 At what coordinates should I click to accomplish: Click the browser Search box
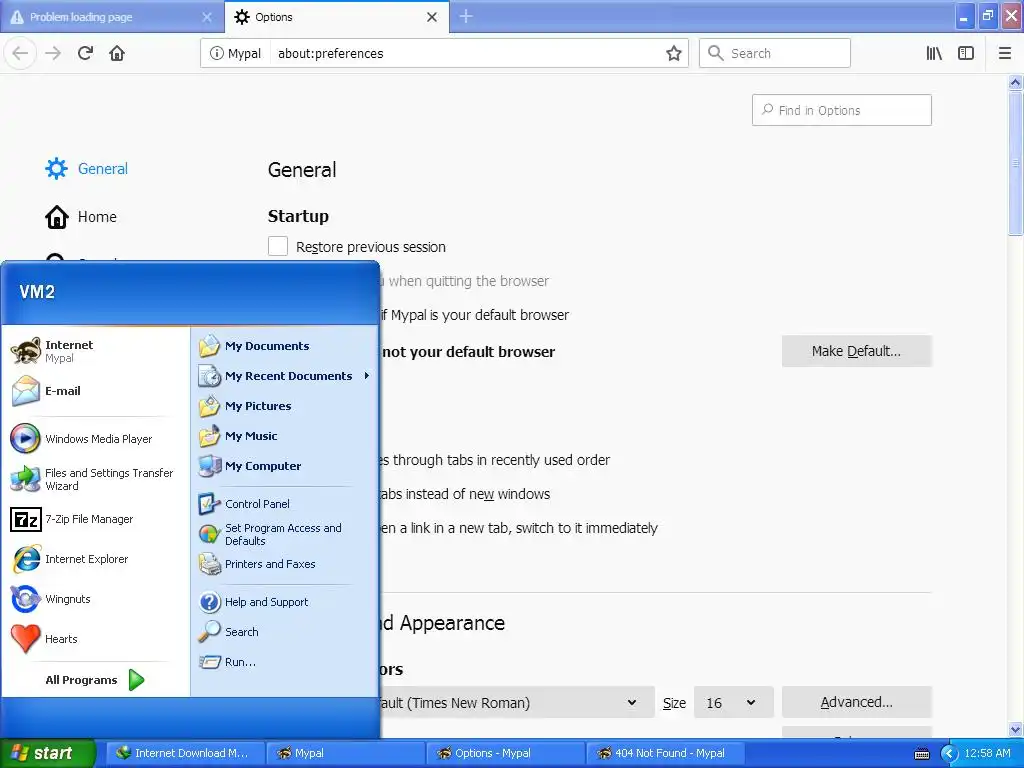(775, 54)
